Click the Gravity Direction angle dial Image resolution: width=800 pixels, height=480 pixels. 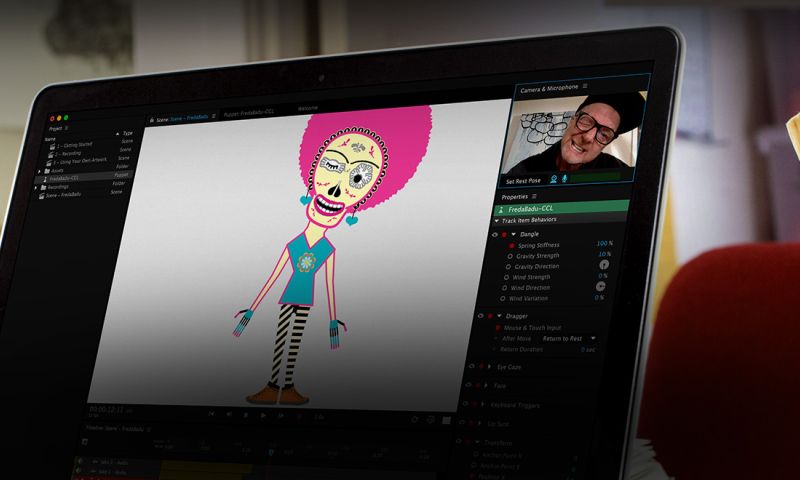604,264
